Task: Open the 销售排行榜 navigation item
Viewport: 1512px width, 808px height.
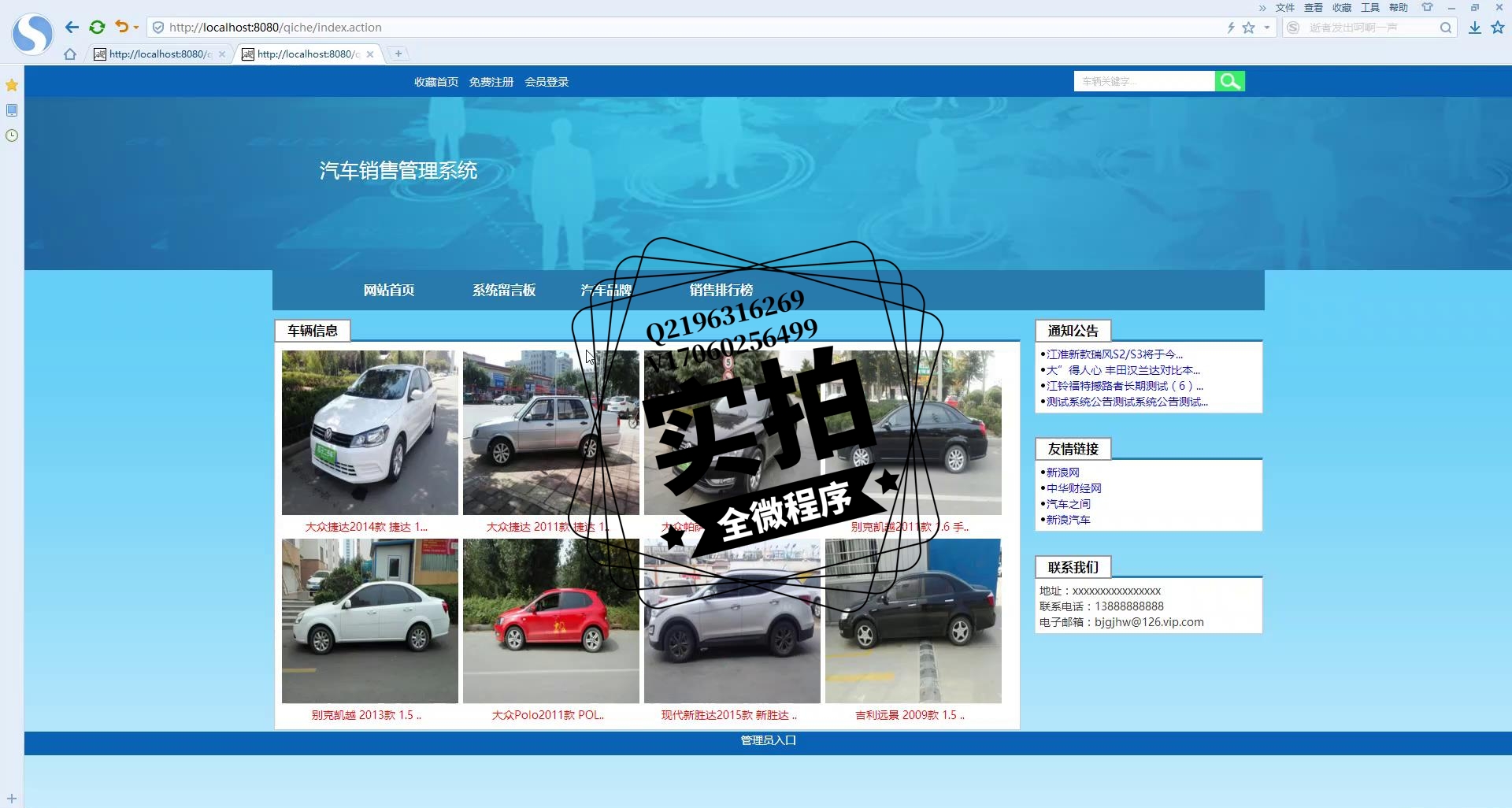Action: pos(721,290)
